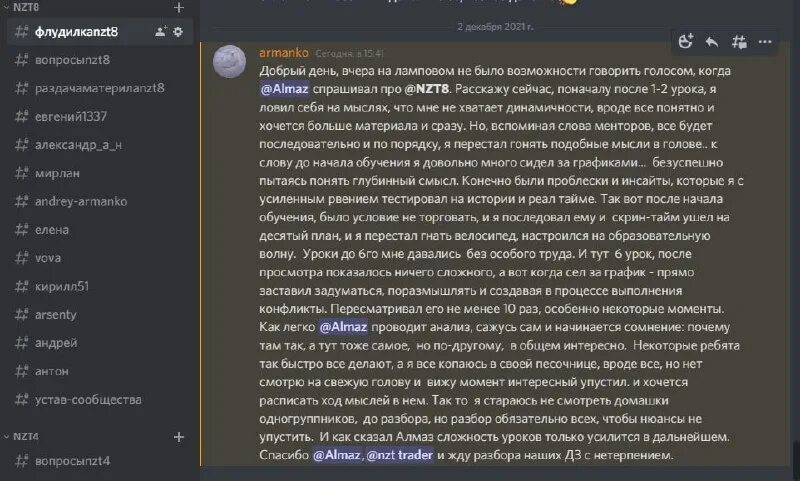This screenshot has height=481, width=800.
Task: Click the hash icon of arsenty
Action: (21, 315)
